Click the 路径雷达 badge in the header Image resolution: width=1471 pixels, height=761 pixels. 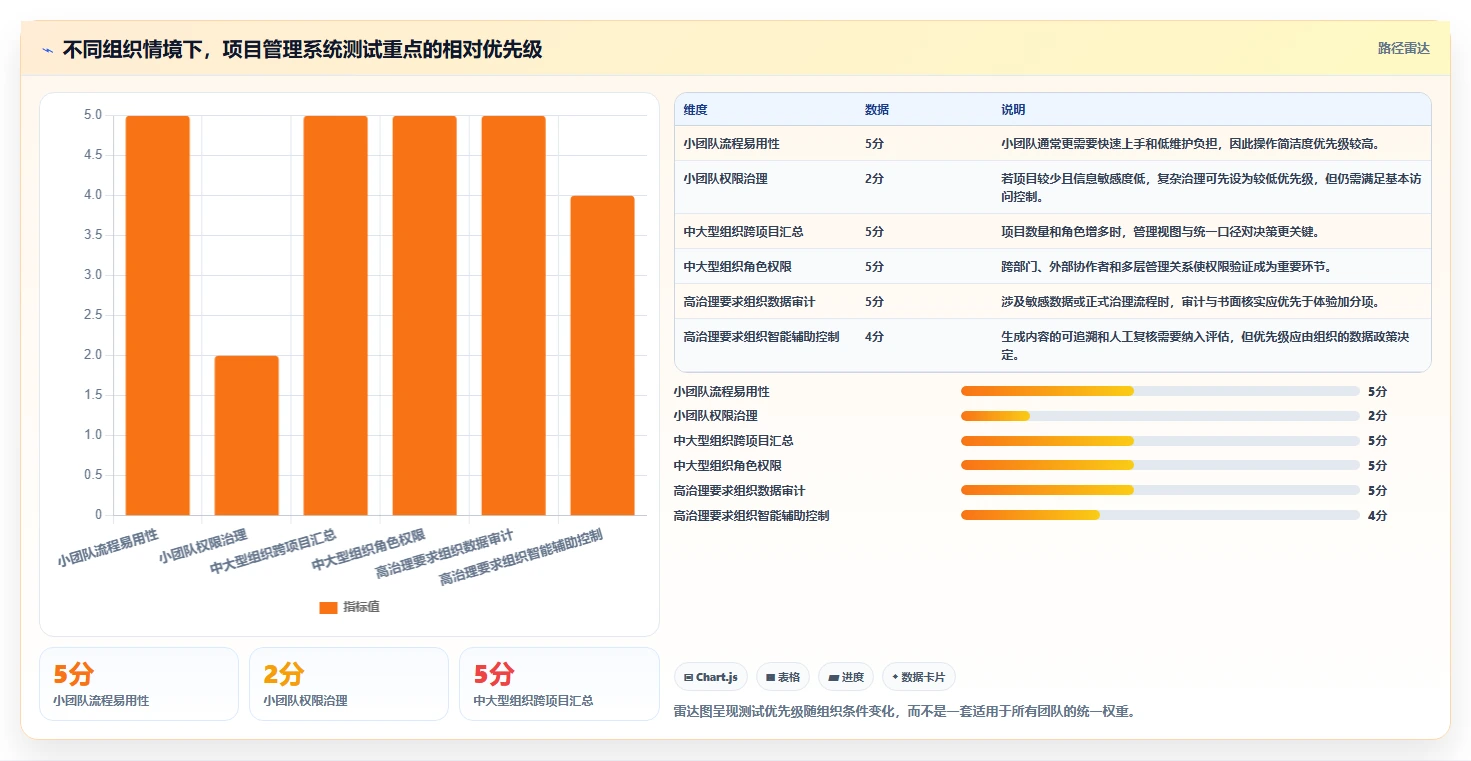click(1404, 48)
